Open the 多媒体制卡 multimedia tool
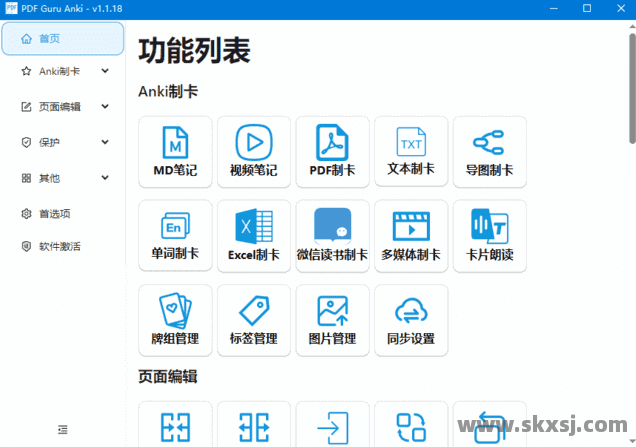This screenshot has height=447, width=636. coord(411,236)
